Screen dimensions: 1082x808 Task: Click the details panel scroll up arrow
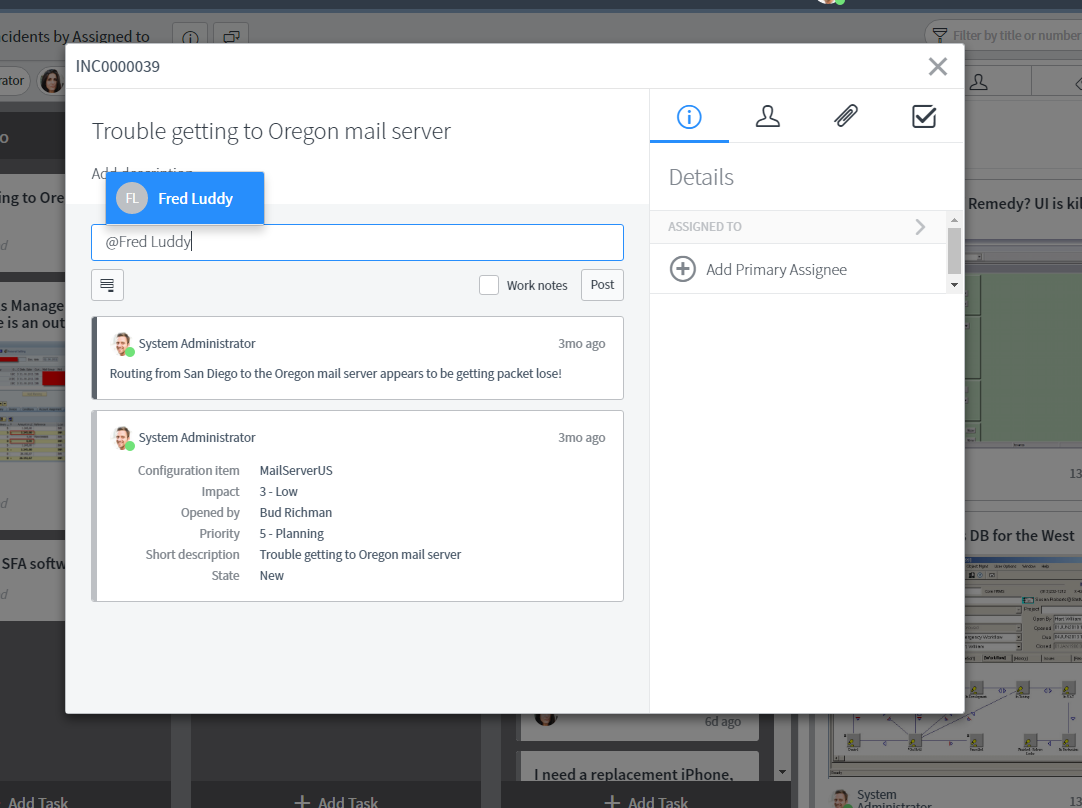(954, 220)
